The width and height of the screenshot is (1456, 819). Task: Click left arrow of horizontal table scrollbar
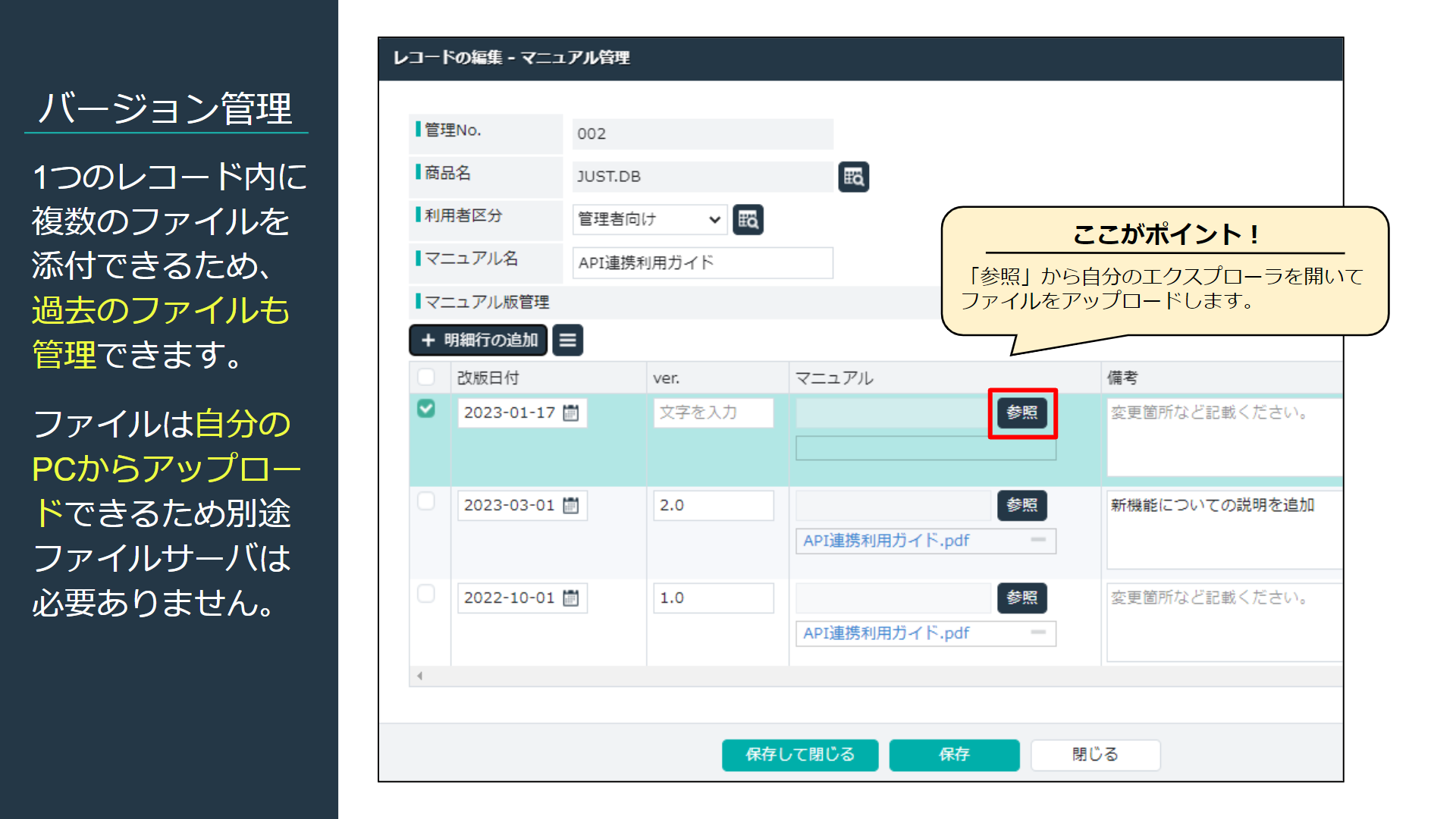pos(419,676)
